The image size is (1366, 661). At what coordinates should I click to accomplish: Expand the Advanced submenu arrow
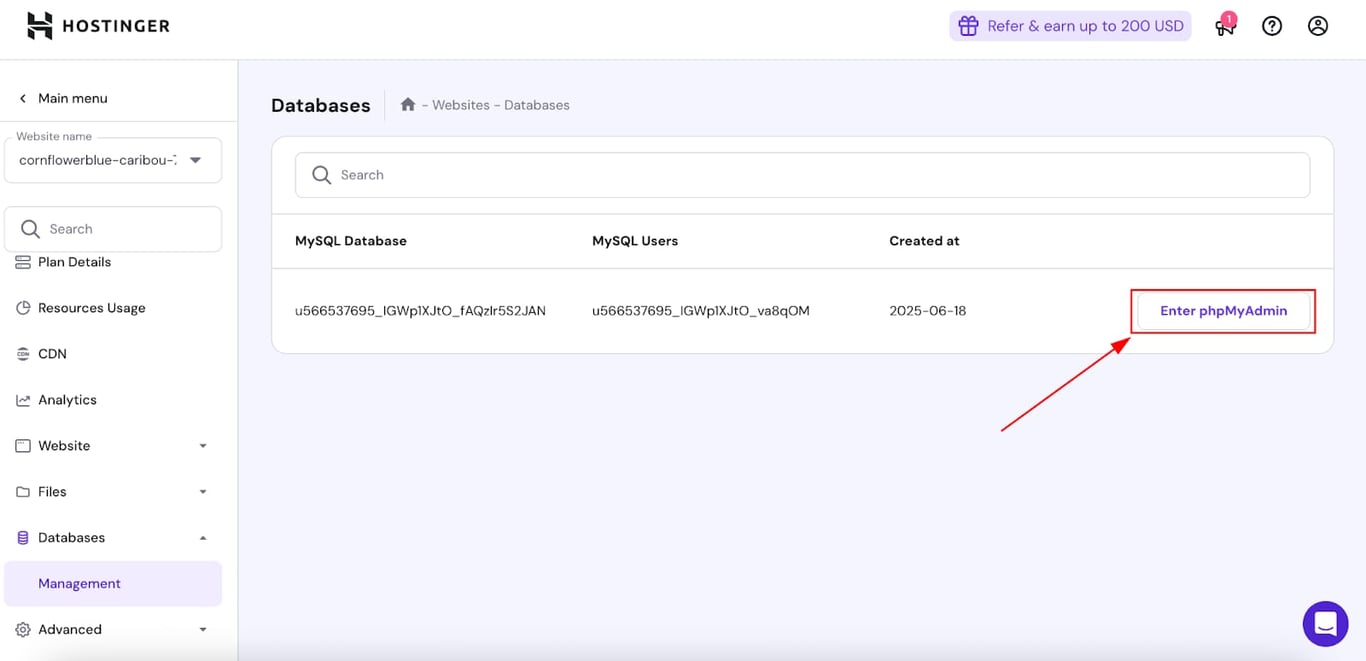click(x=203, y=630)
